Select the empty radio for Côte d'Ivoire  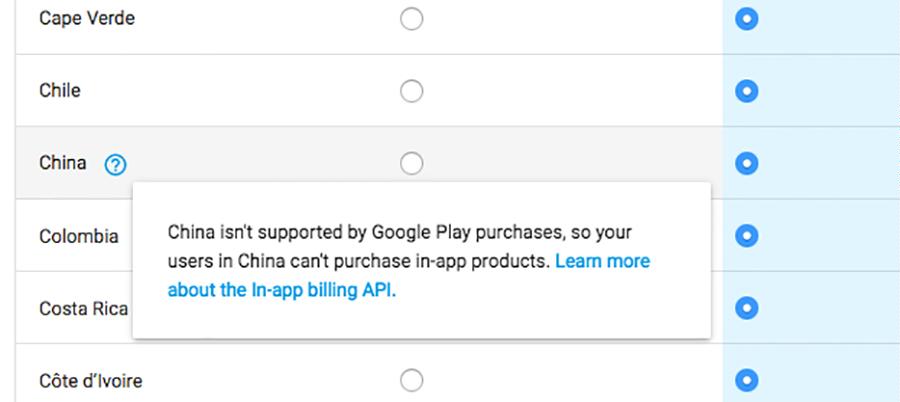412,381
